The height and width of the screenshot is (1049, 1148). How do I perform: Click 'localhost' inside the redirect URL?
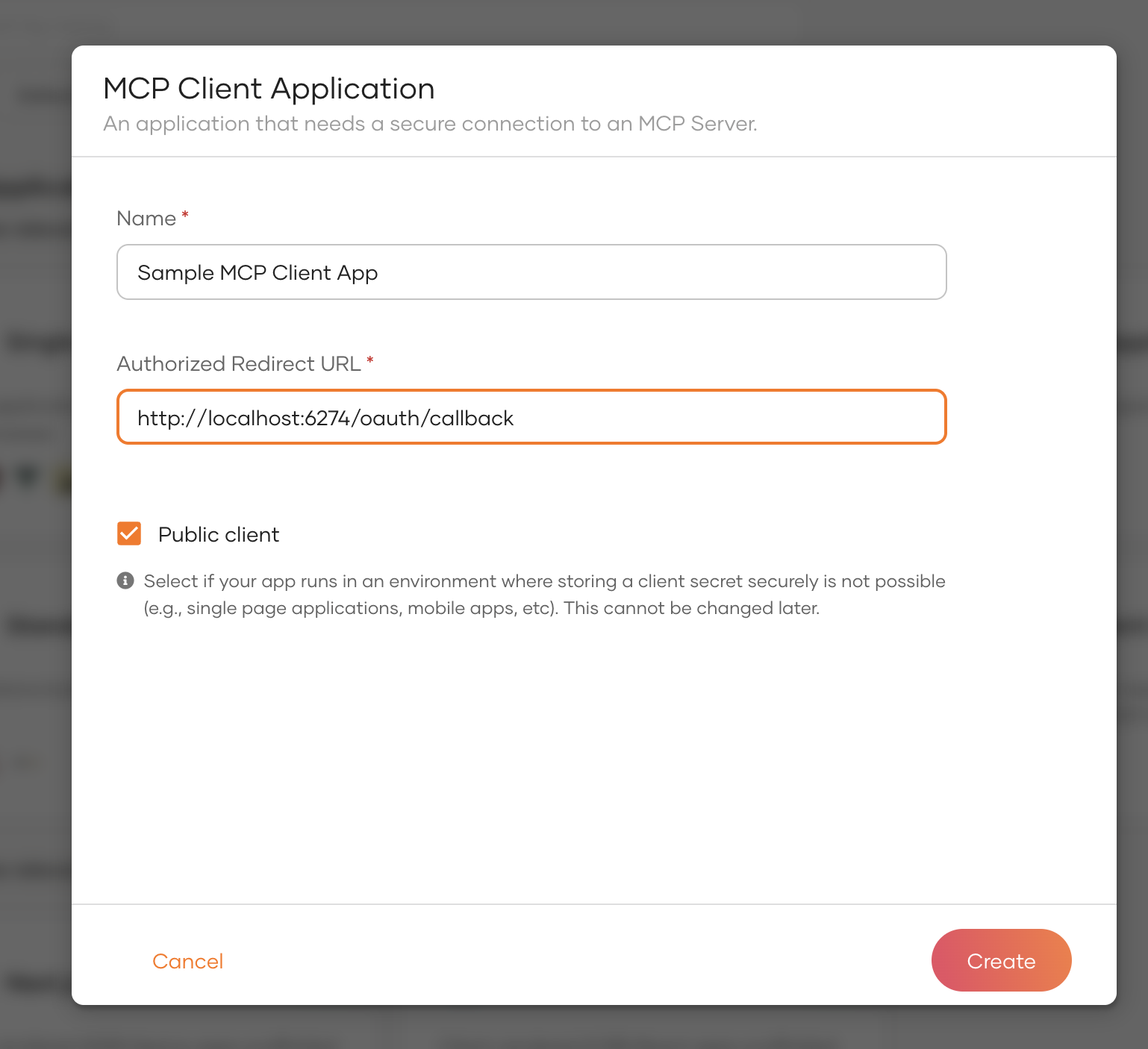coord(254,419)
